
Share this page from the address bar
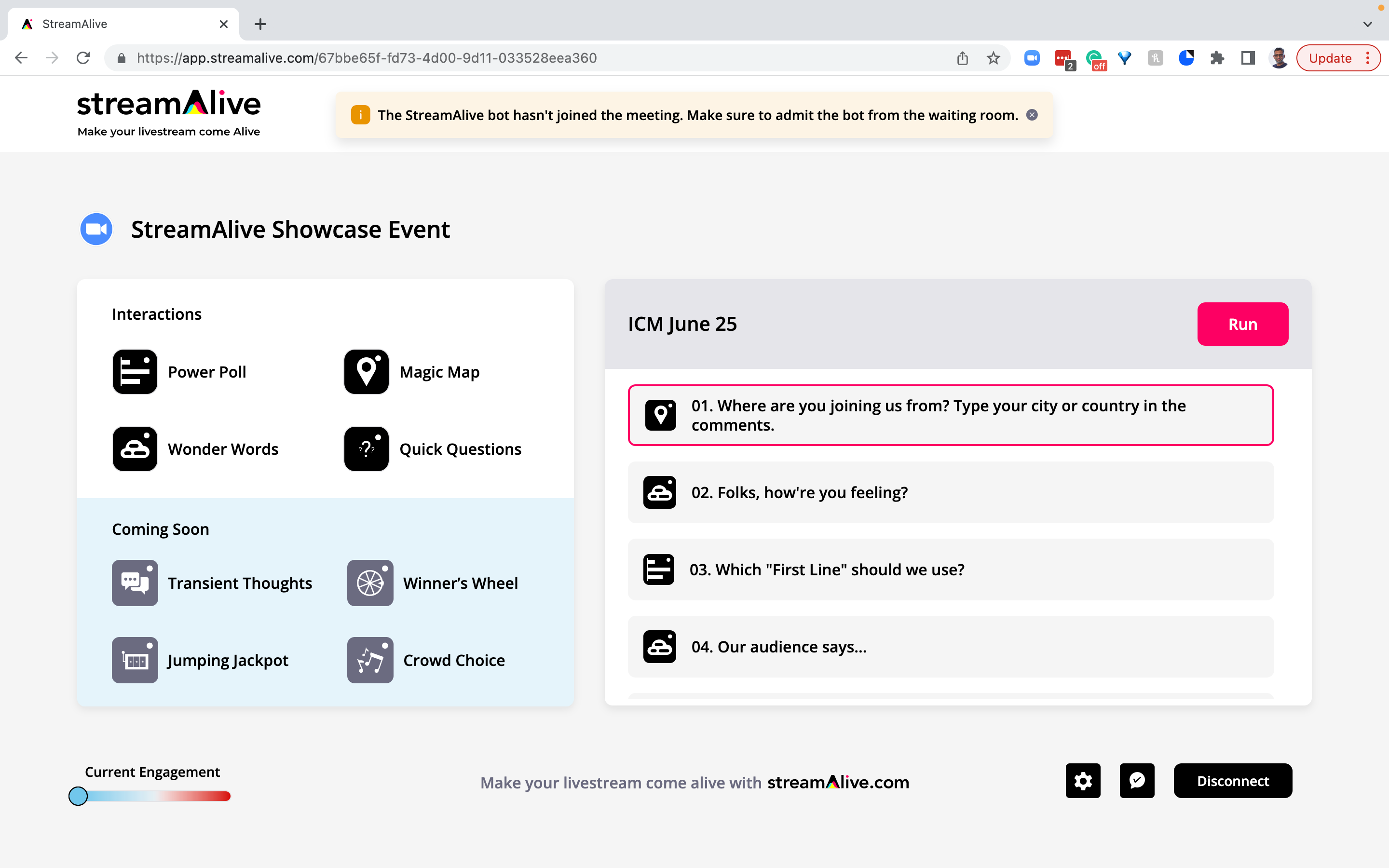(963, 58)
